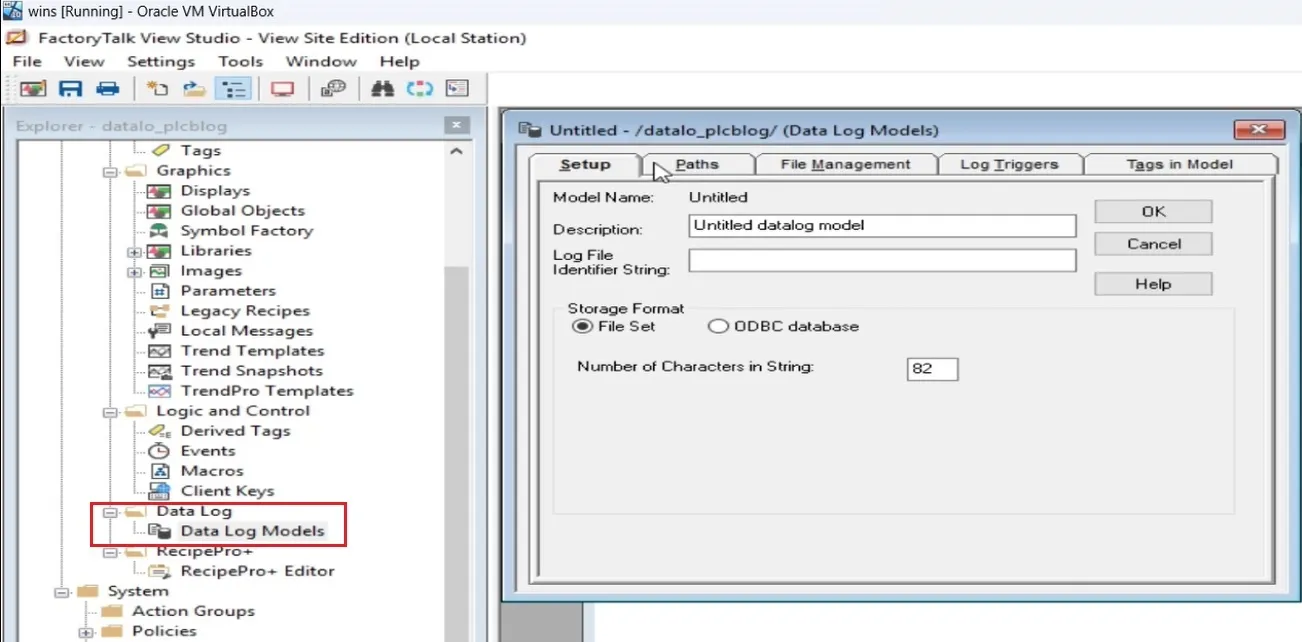1302x642 pixels.
Task: Click the Log File Identifier String field
Action: (882, 261)
